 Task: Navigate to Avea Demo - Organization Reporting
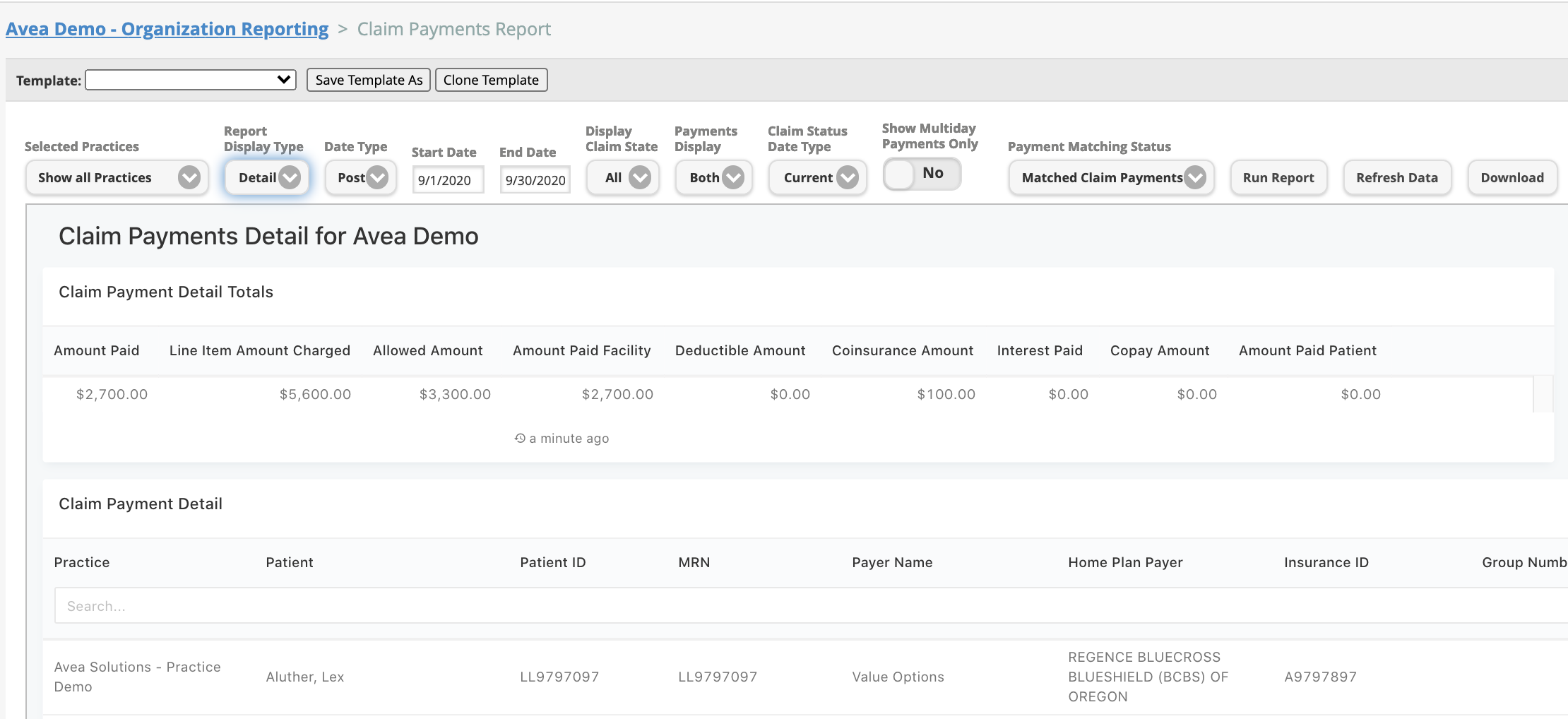click(167, 29)
